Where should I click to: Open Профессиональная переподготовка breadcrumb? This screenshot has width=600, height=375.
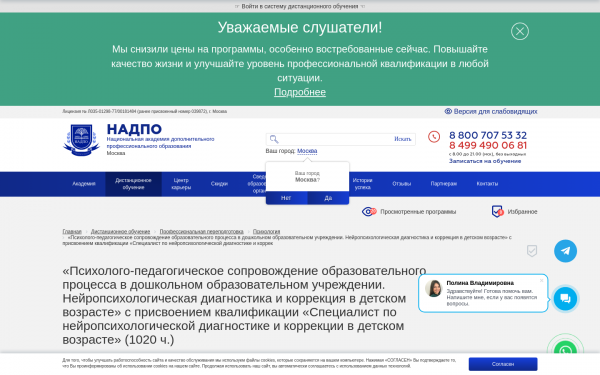(201, 232)
